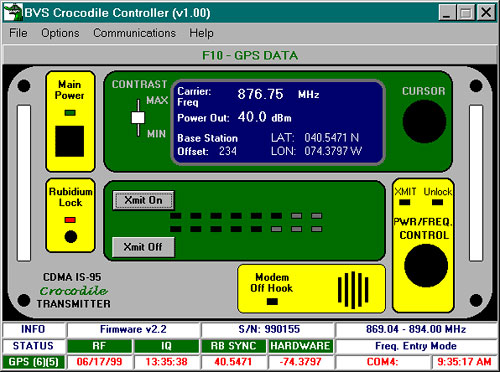Click the crocodile application icon in title bar

click(x=13, y=12)
